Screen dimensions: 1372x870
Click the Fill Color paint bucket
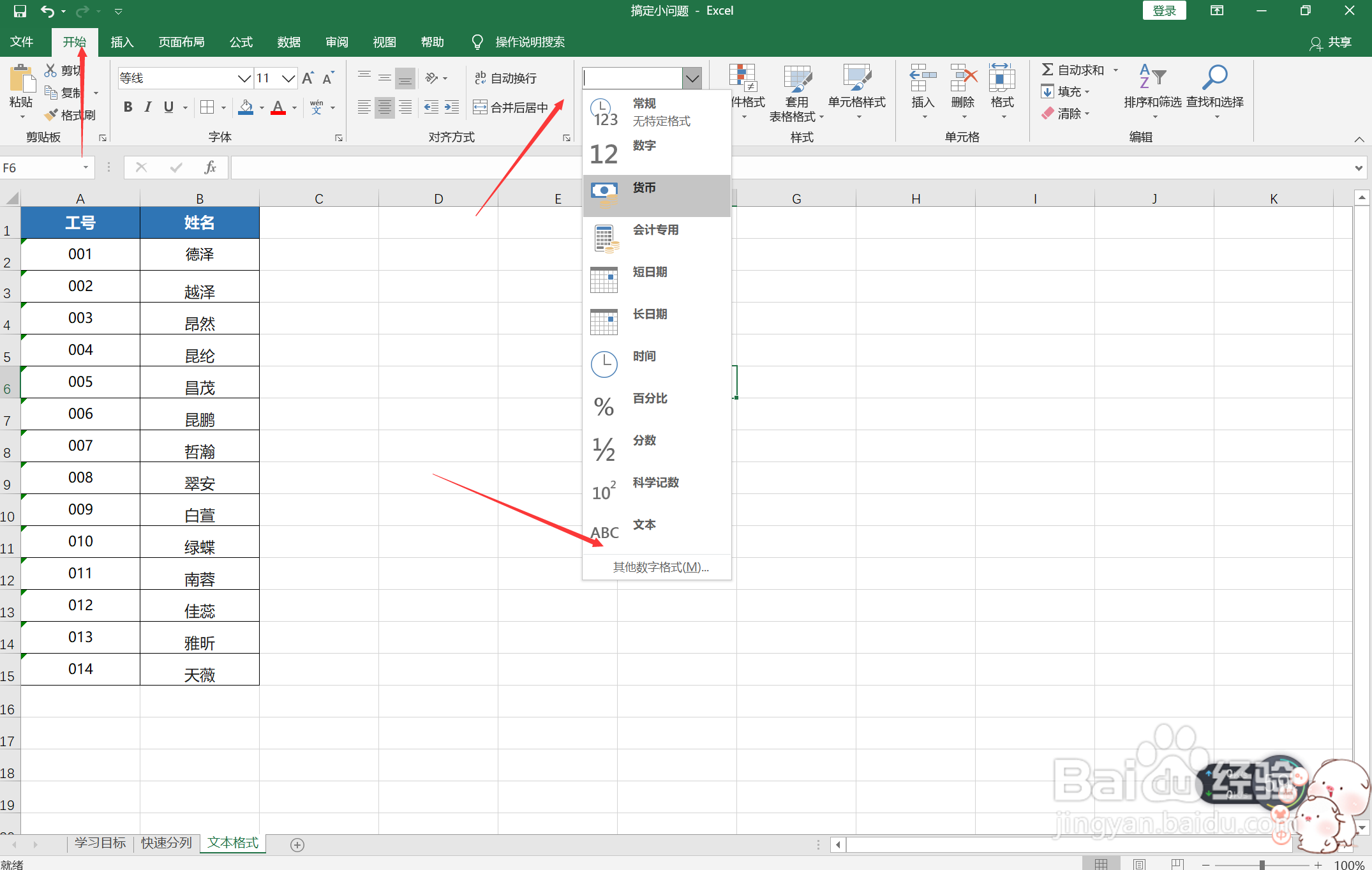coord(246,107)
